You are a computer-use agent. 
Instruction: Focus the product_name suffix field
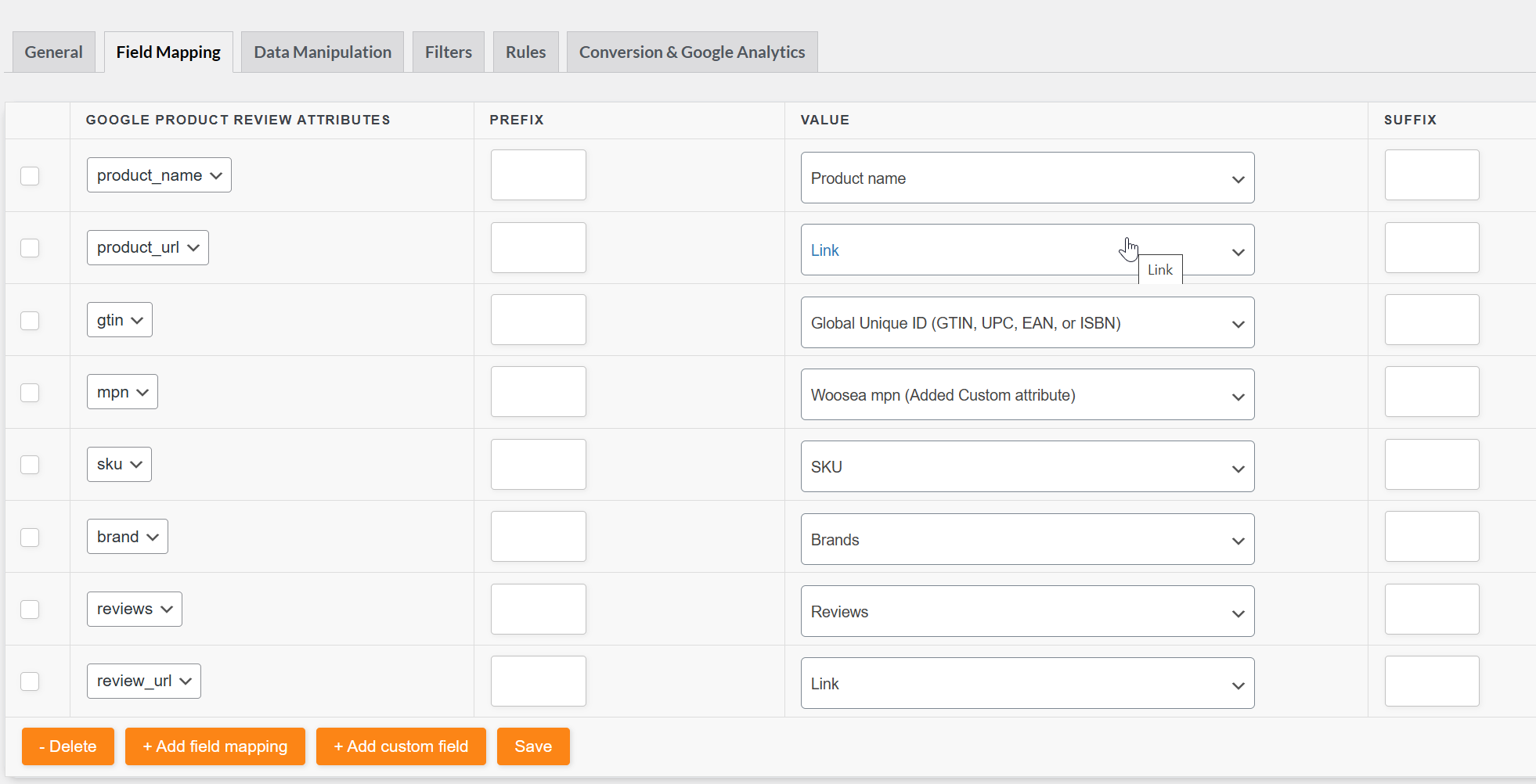1432,175
